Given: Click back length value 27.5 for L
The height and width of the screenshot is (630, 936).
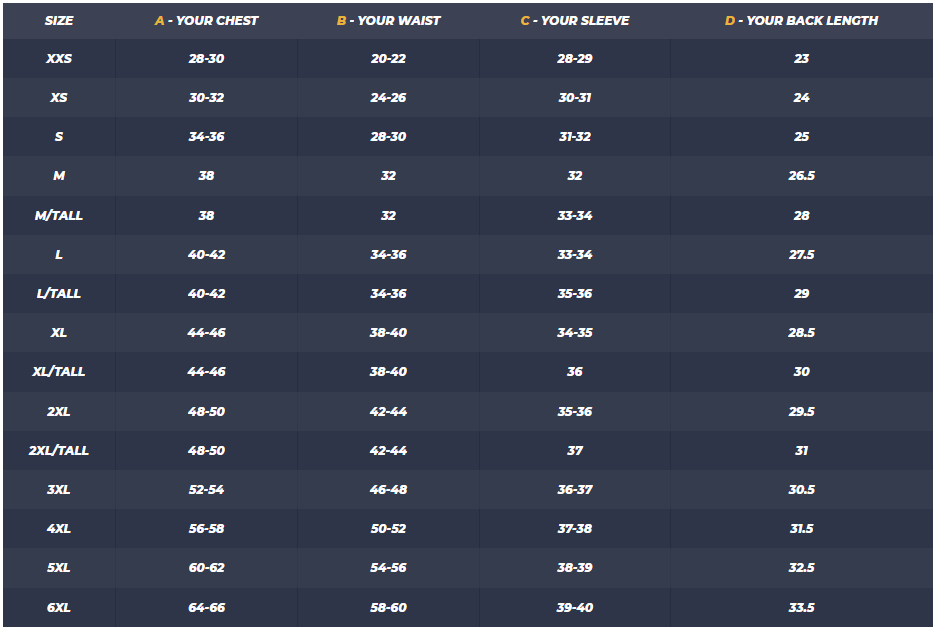Looking at the screenshot, I should point(801,255).
